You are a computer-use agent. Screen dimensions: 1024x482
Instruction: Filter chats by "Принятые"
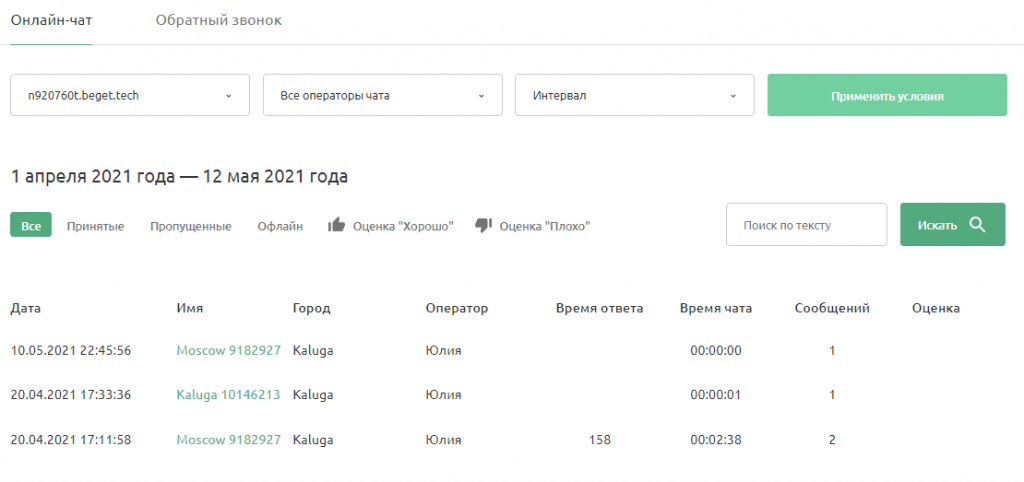[x=95, y=226]
